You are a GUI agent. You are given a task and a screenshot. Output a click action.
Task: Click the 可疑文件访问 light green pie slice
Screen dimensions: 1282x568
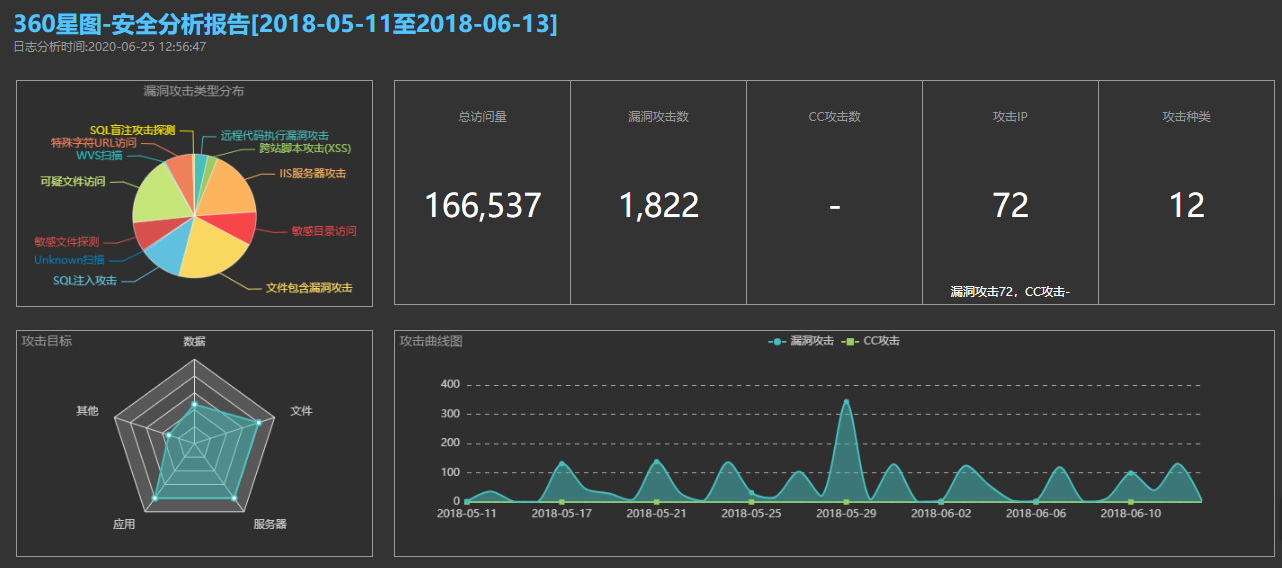[x=162, y=194]
